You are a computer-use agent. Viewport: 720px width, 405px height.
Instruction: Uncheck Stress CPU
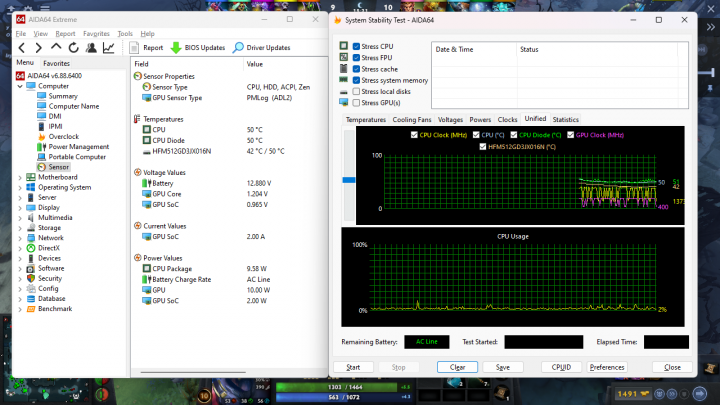tap(356, 46)
